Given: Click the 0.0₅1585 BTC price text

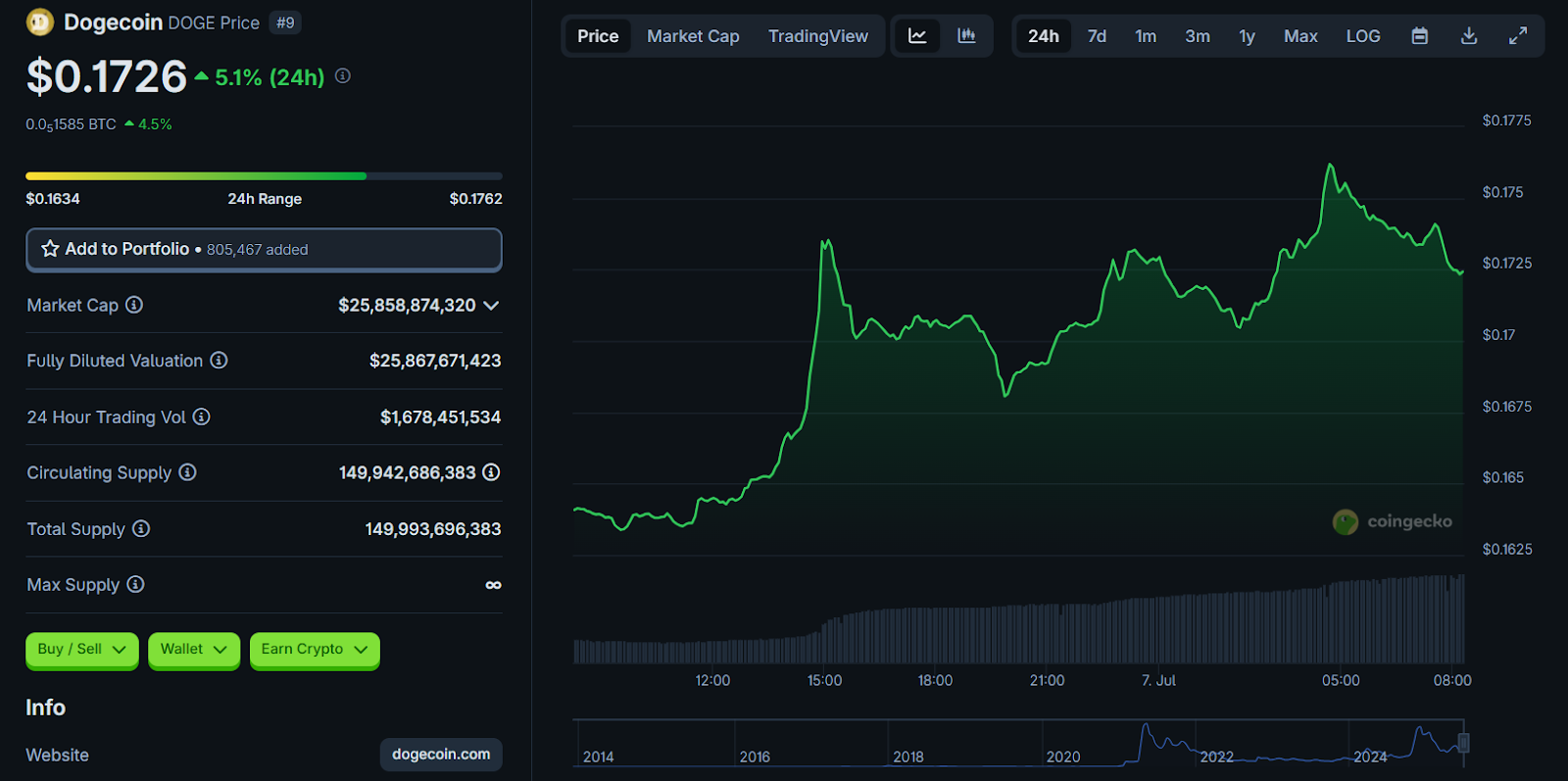Looking at the screenshot, I should [71, 124].
